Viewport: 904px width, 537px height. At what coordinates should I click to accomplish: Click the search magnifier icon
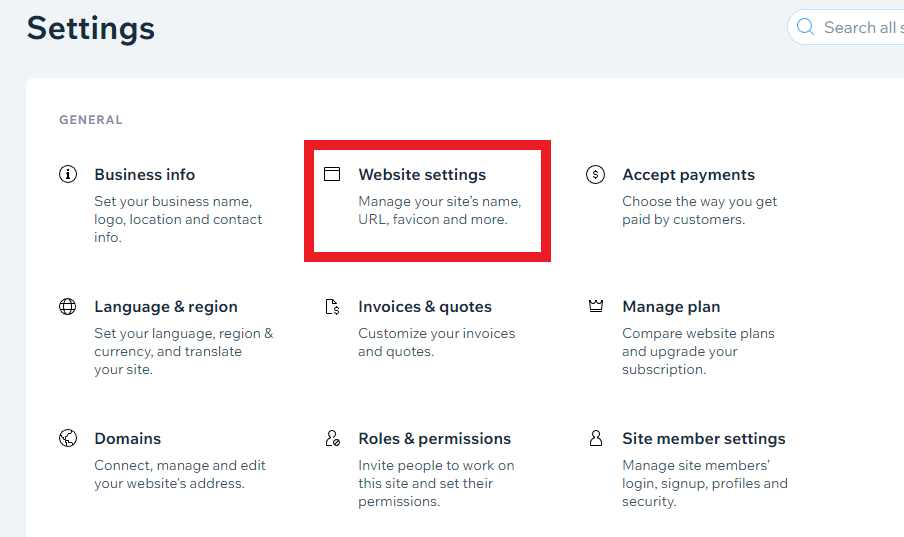[x=806, y=28]
